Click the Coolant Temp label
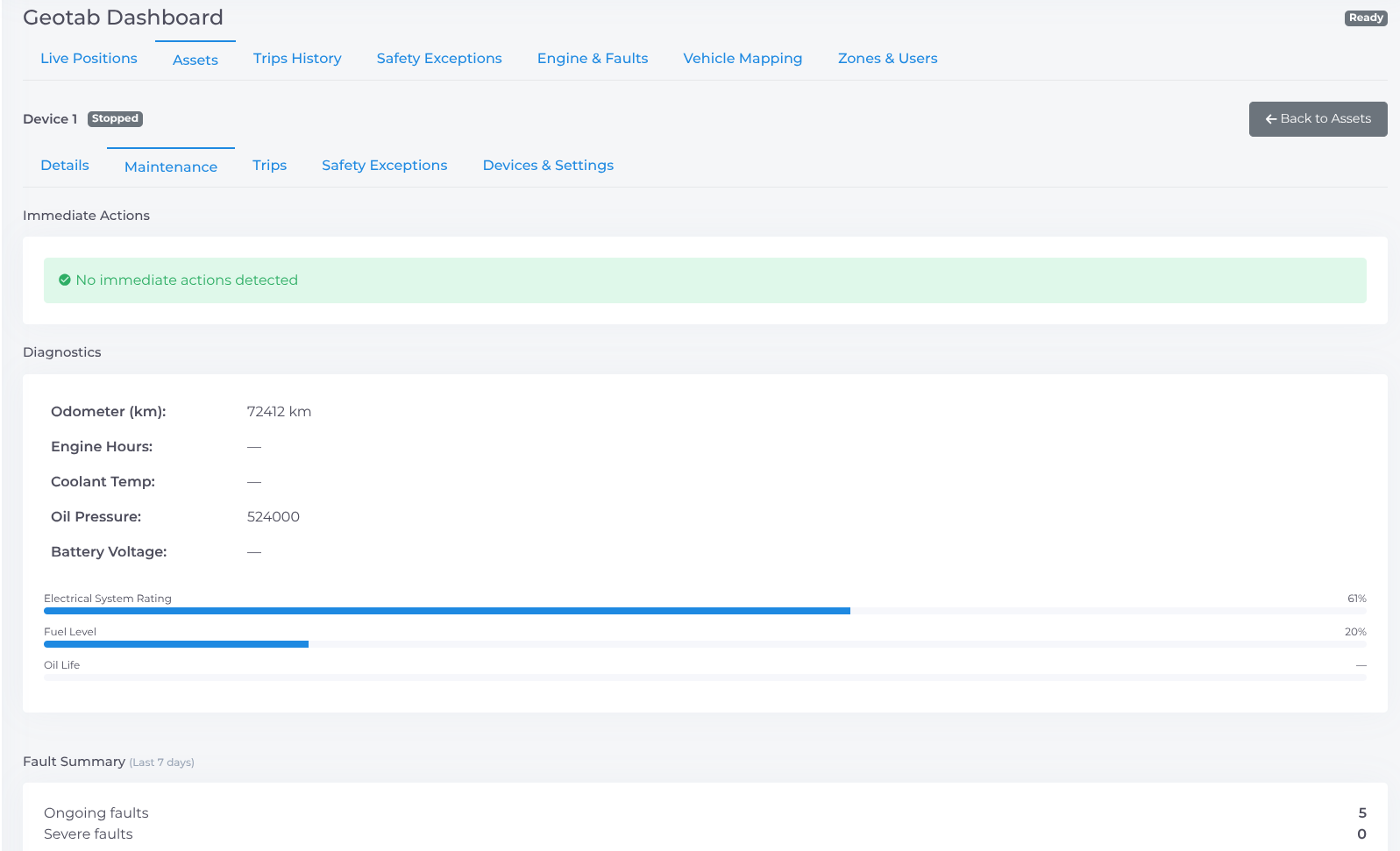Viewport: 1400px width, 851px height. 103,482
